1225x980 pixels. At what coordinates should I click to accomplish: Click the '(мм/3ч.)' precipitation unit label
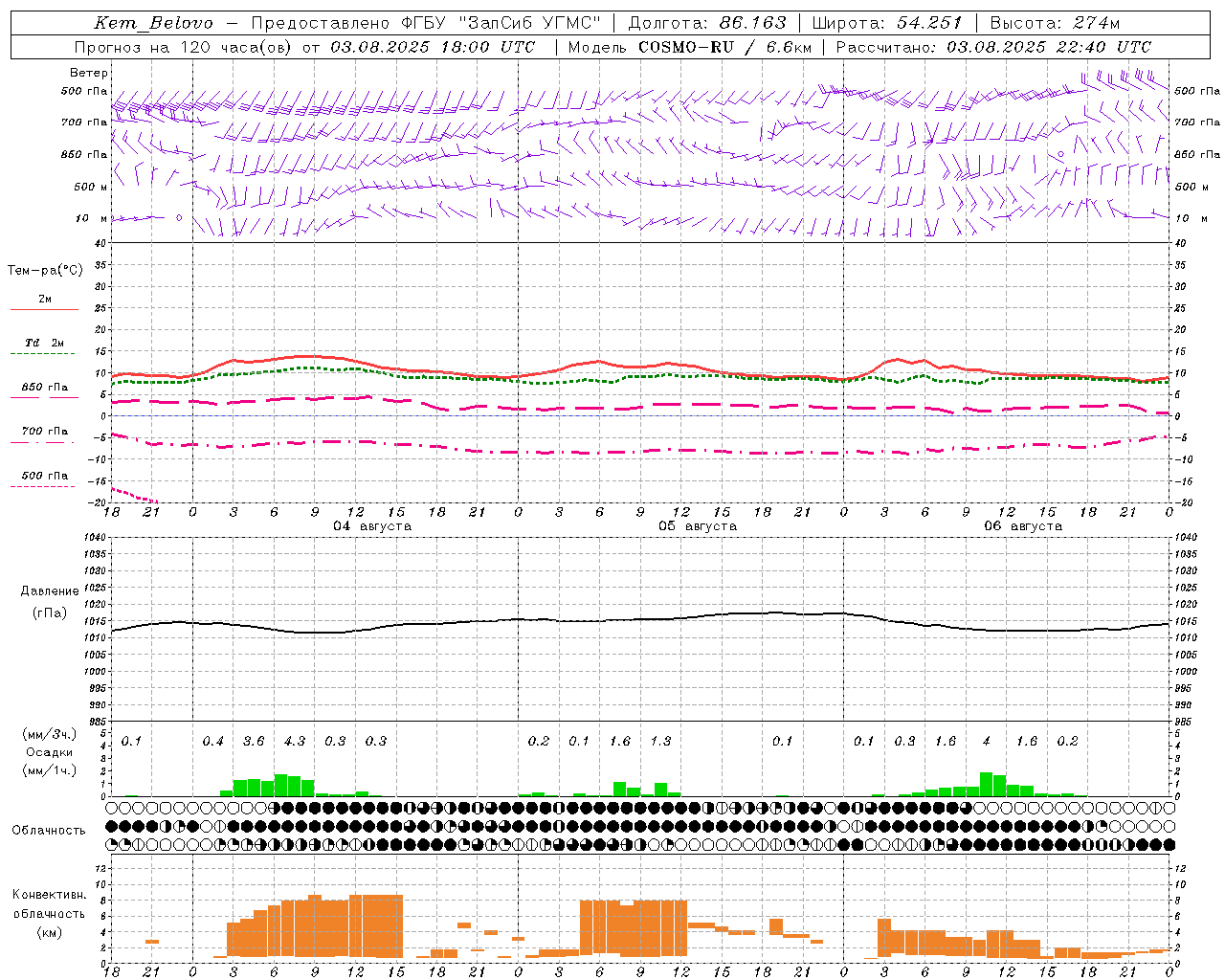50,734
